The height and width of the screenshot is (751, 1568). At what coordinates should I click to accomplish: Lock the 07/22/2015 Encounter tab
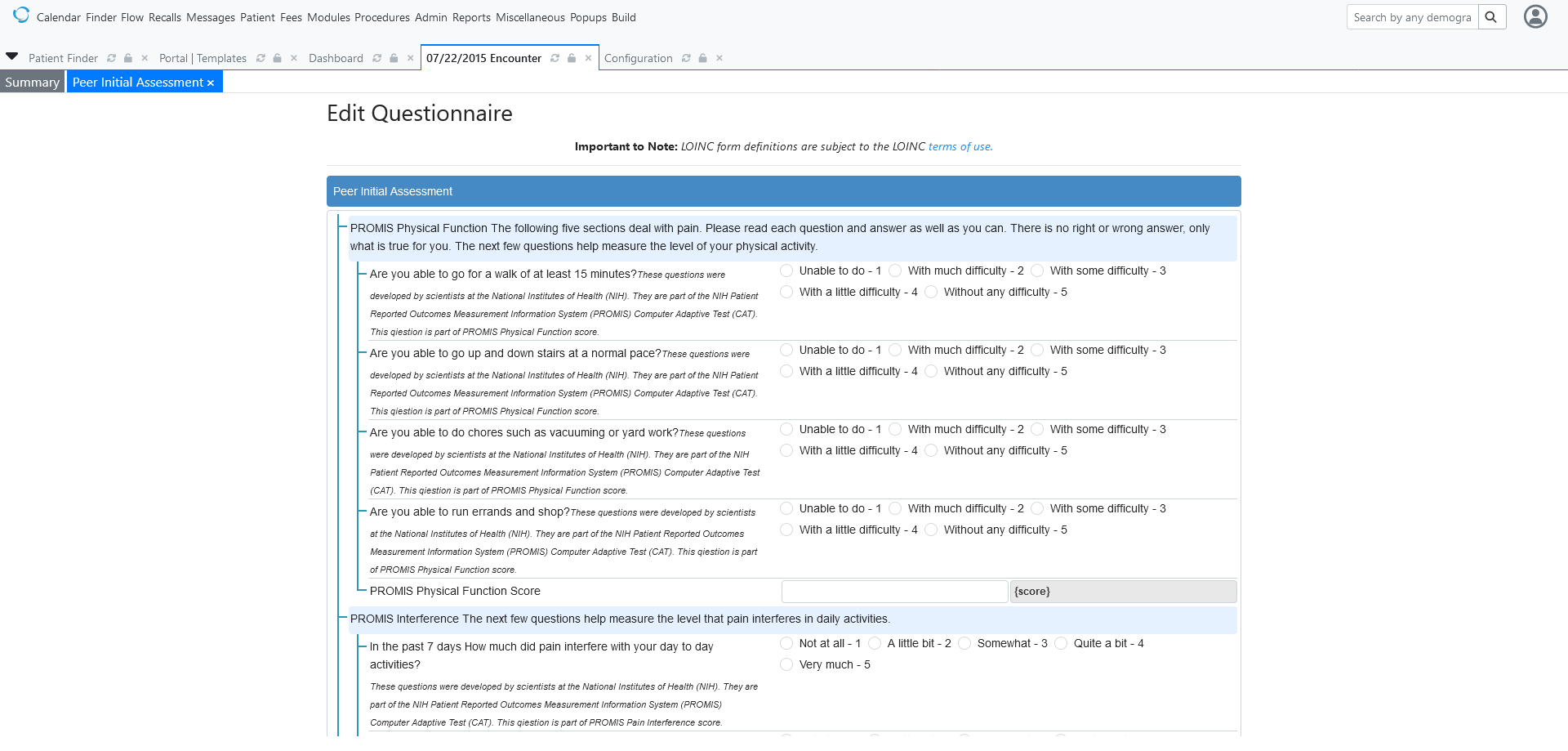571,58
